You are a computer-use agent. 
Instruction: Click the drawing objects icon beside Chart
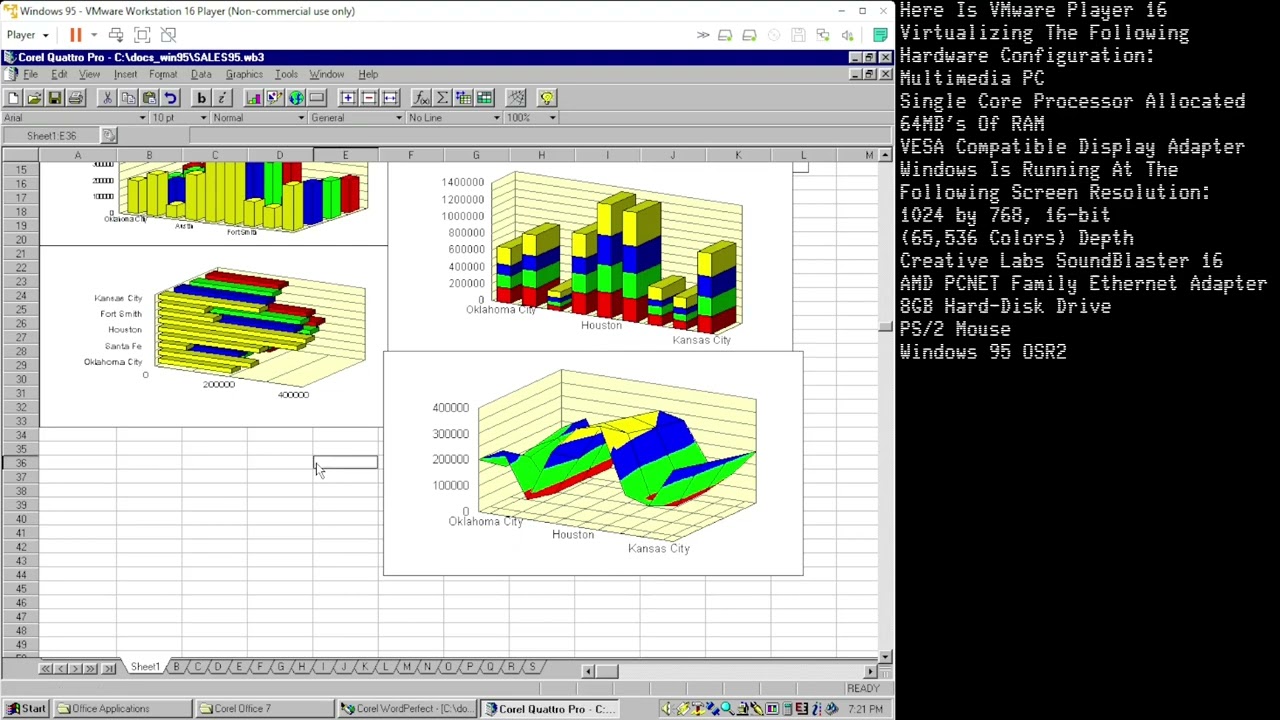[x=275, y=98]
